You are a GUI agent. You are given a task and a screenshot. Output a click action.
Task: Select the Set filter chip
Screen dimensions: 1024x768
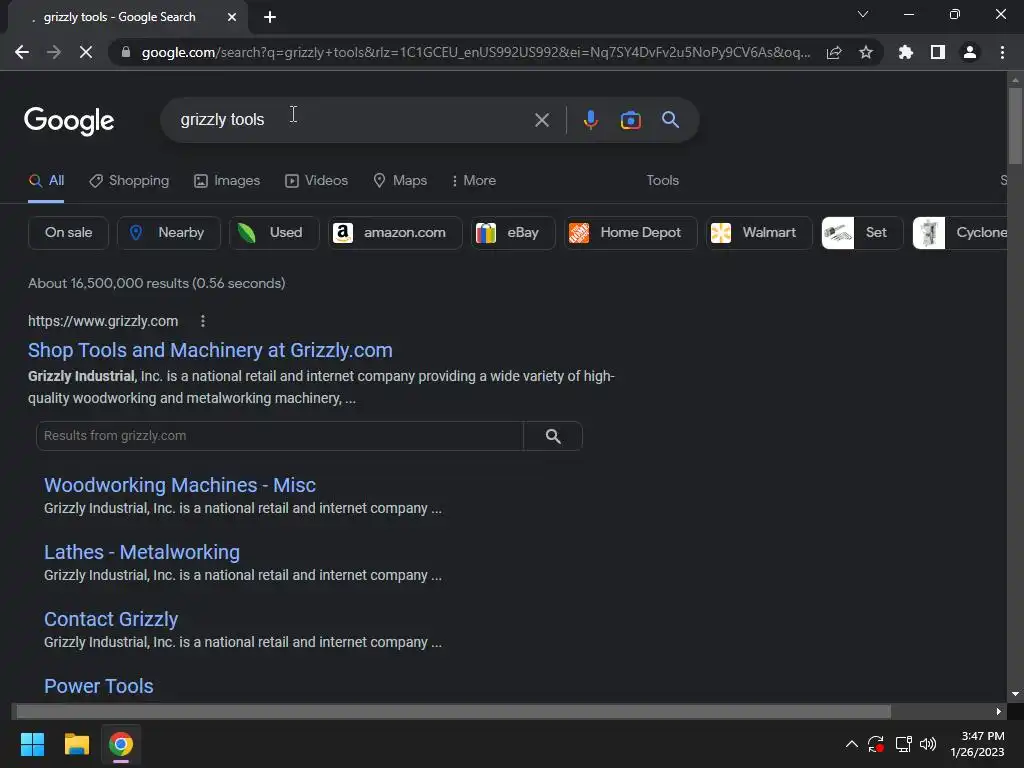pos(862,232)
